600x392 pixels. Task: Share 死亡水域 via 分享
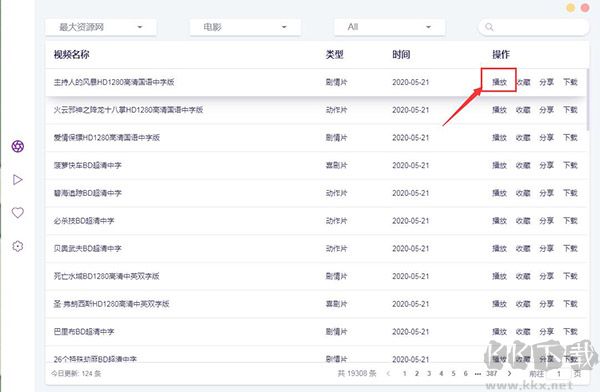pos(546,276)
